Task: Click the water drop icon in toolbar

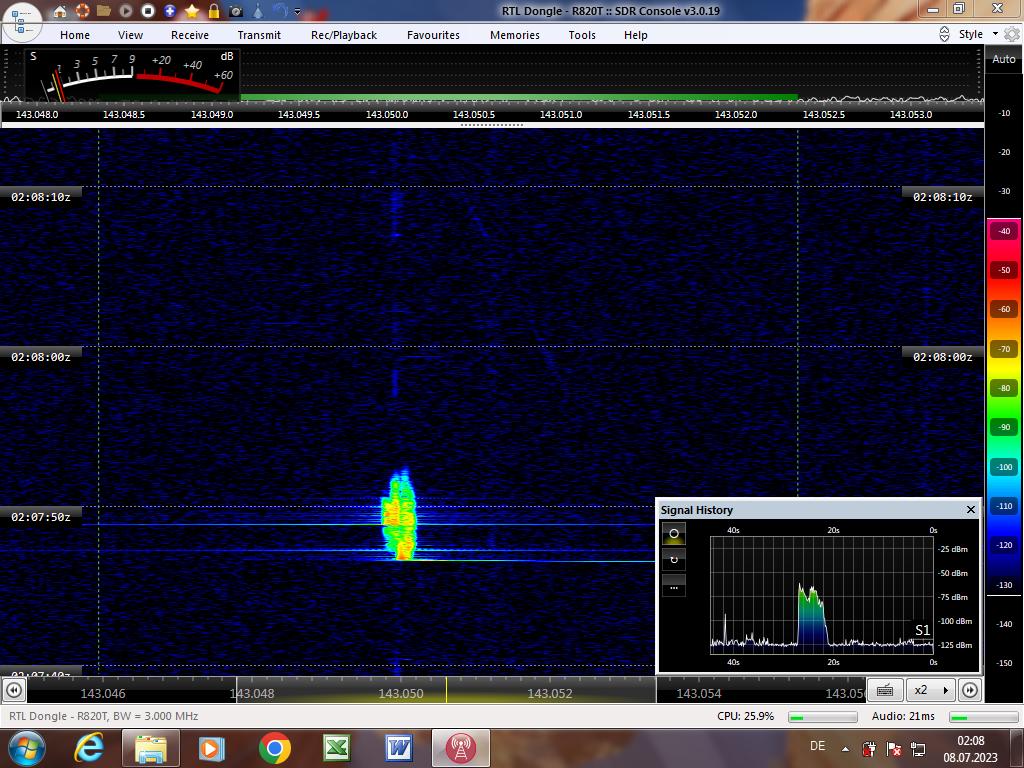Action: coord(258,11)
